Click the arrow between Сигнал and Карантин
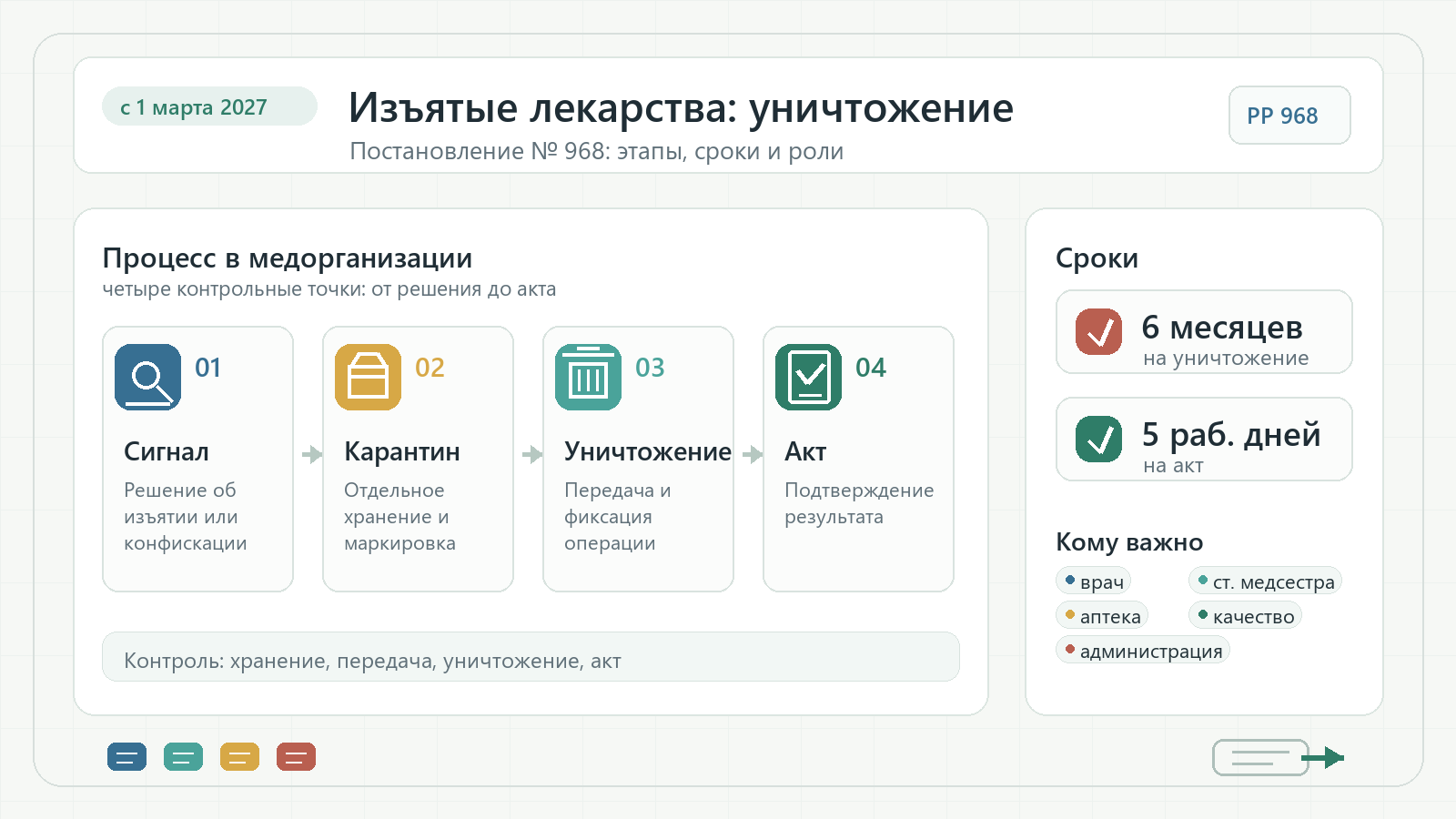The height and width of the screenshot is (819, 1456). [x=312, y=454]
